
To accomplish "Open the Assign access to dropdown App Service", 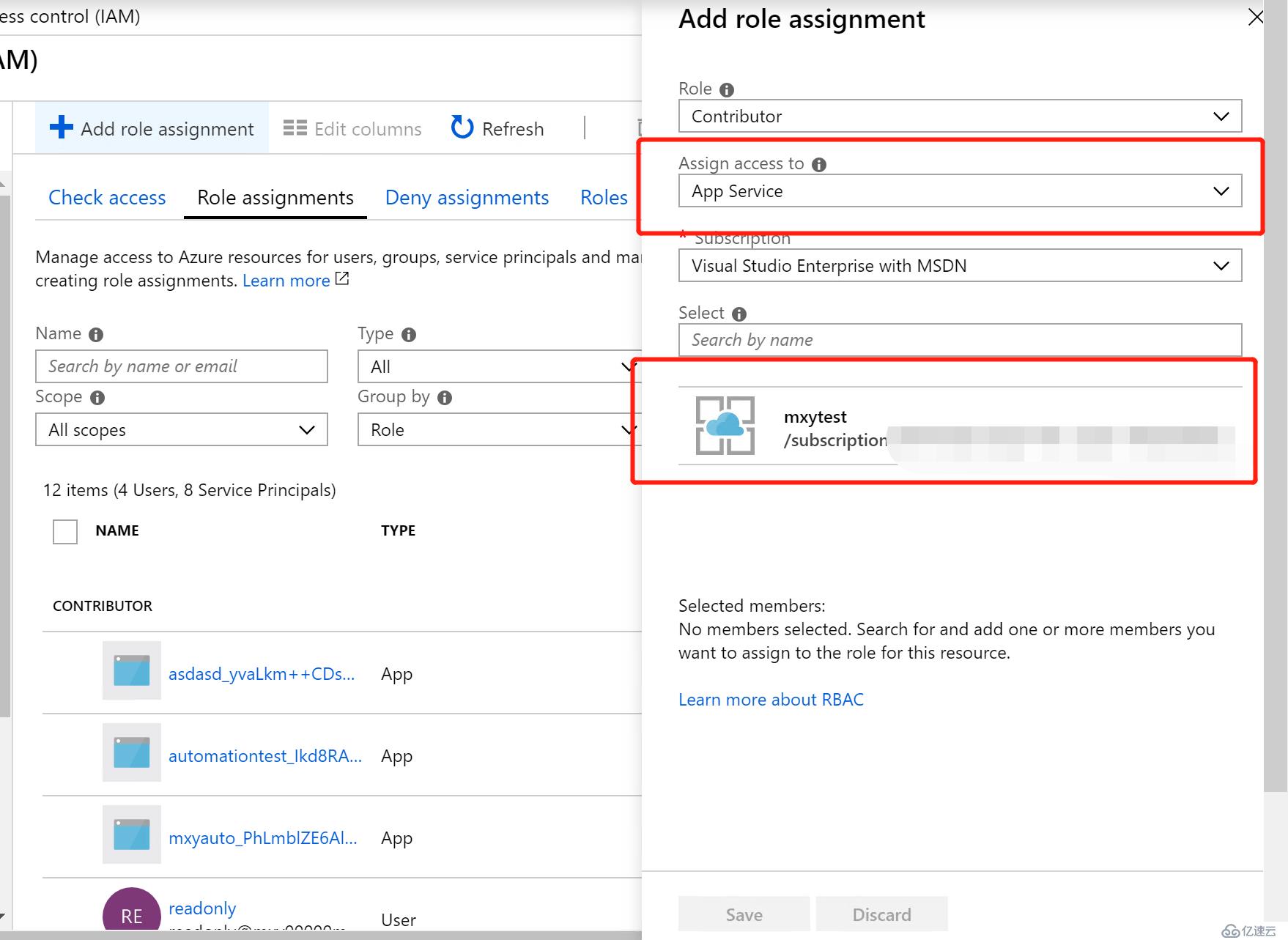I will pyautogui.click(x=960, y=190).
